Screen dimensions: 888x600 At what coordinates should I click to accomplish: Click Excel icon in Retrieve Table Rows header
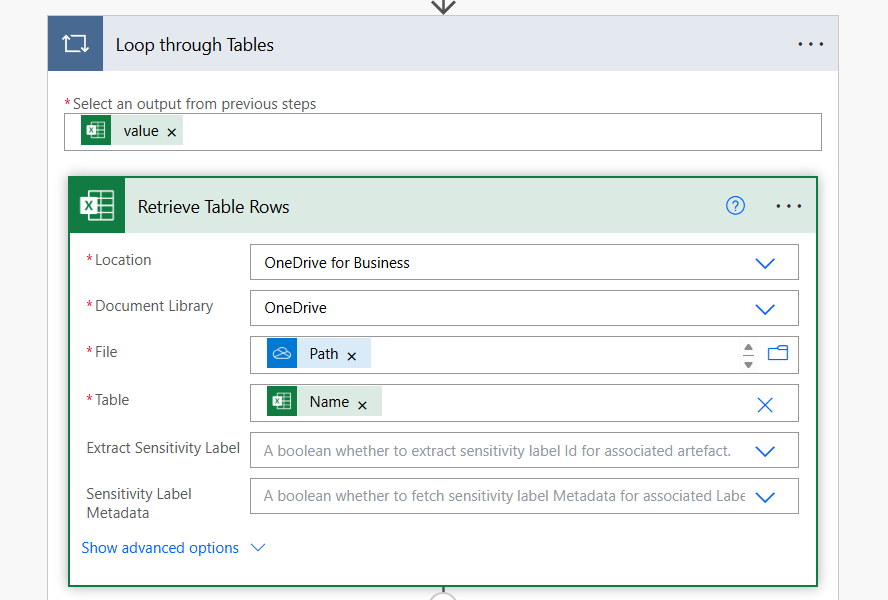(x=97, y=206)
